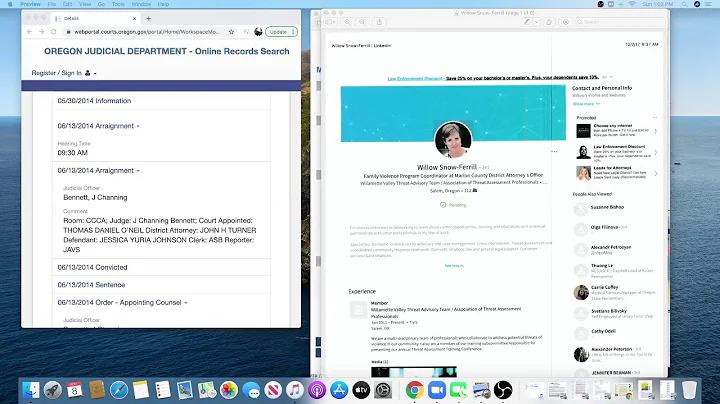Click the Preview search field
Screen dimensions: 720x404
[x=620, y=22]
